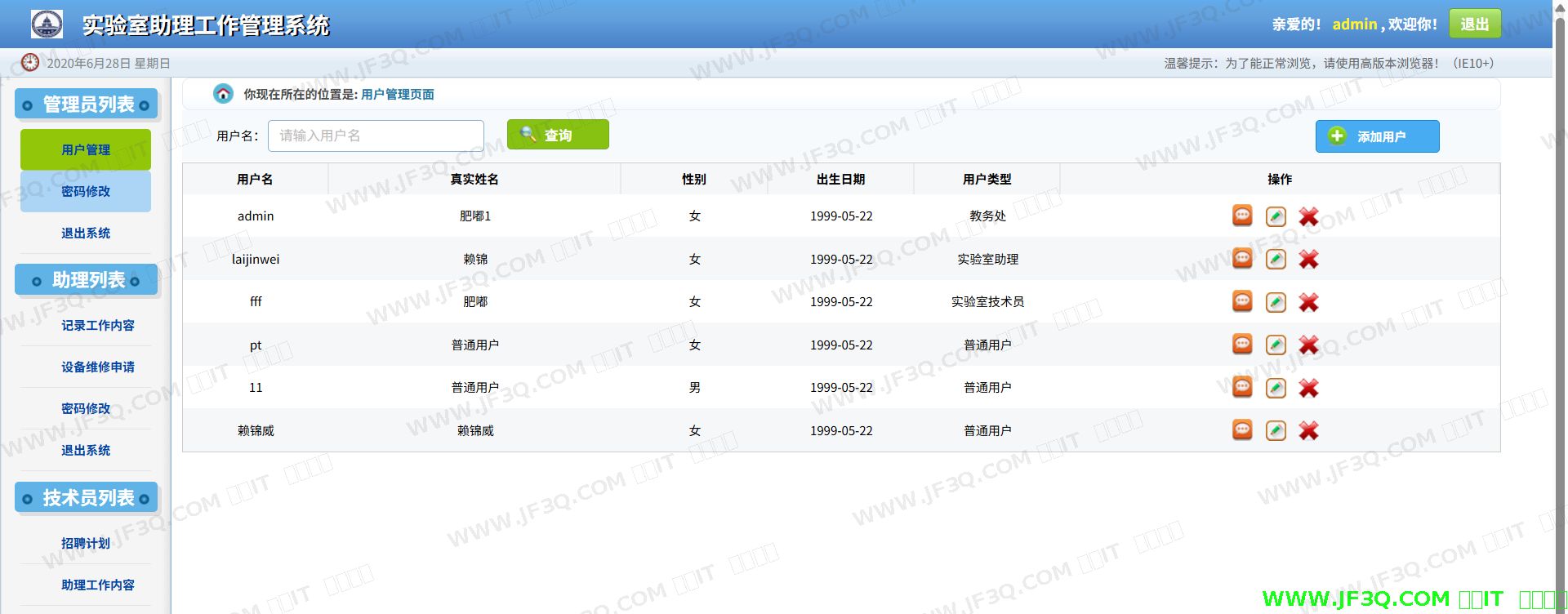Toggle the 技术员列表 sidebar section
This screenshot has width=1568, height=614.
pyautogui.click(x=87, y=498)
